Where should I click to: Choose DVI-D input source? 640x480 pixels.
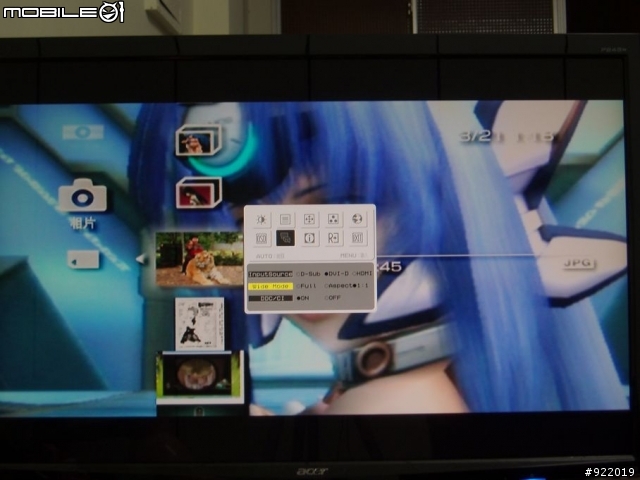click(337, 274)
